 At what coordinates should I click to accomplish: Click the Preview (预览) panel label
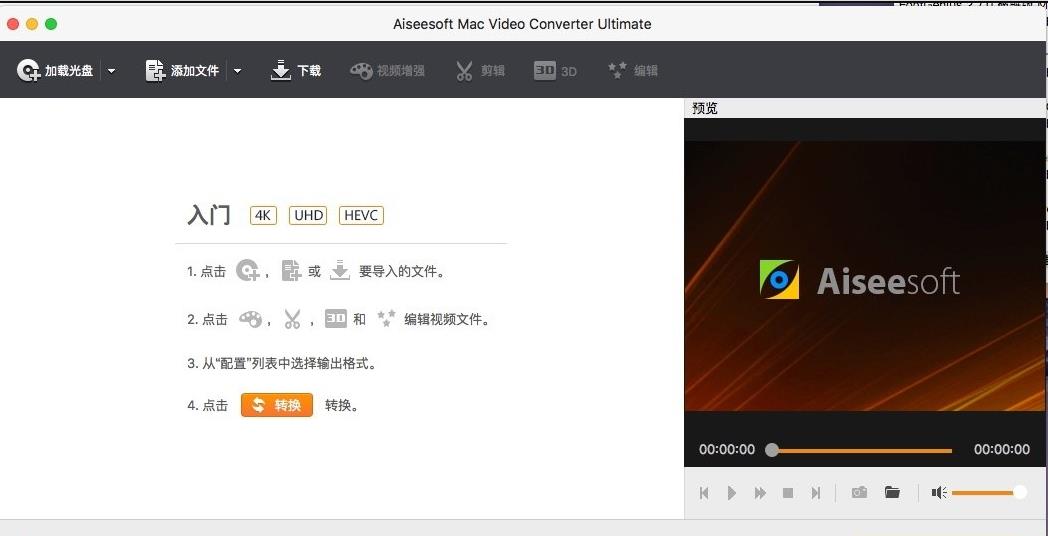(x=705, y=109)
